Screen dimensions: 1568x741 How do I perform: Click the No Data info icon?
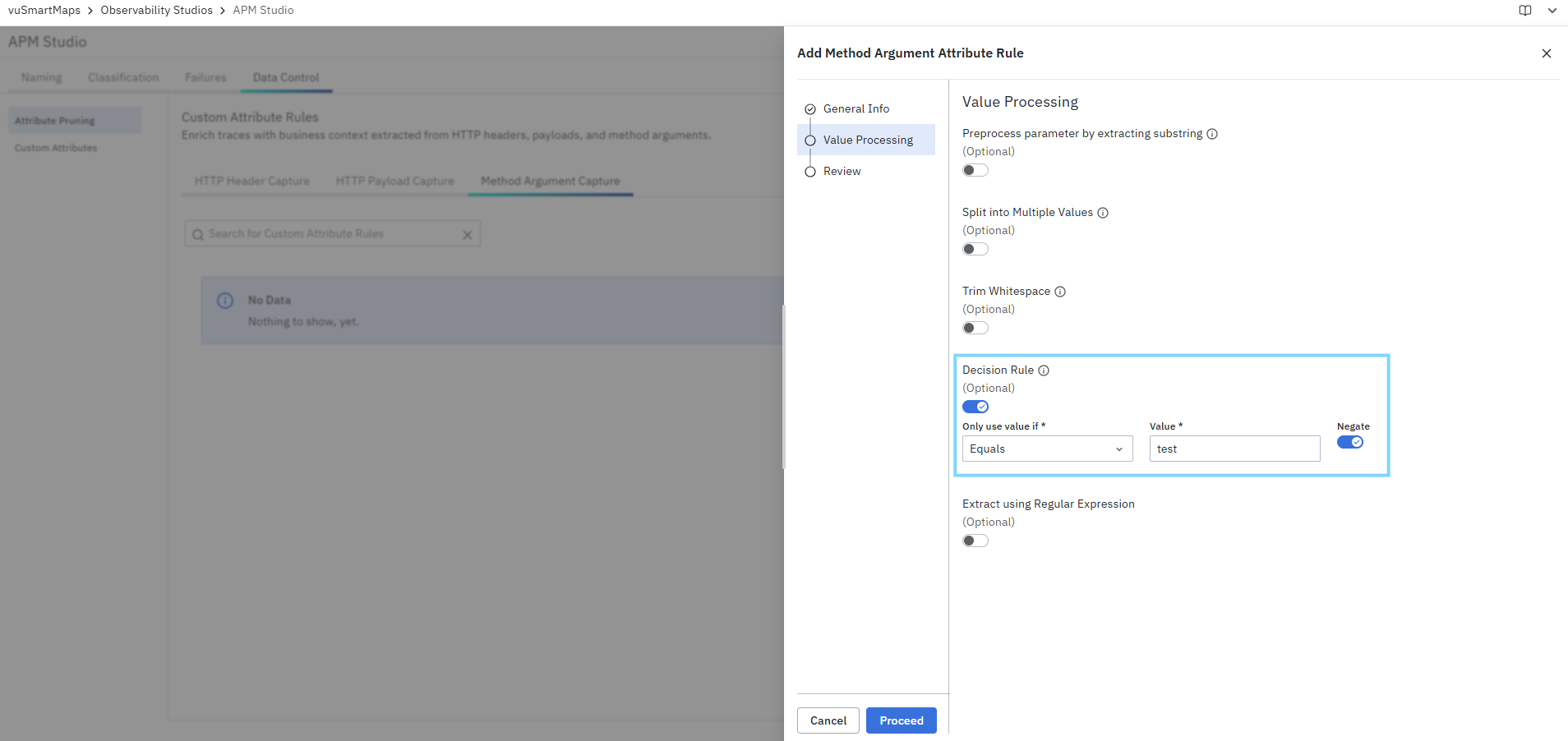[225, 301]
